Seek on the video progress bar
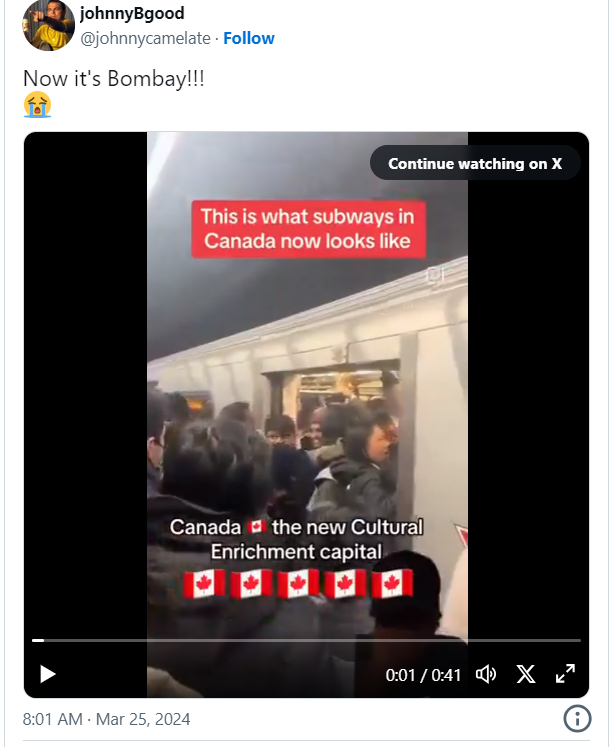 [x=306, y=640]
